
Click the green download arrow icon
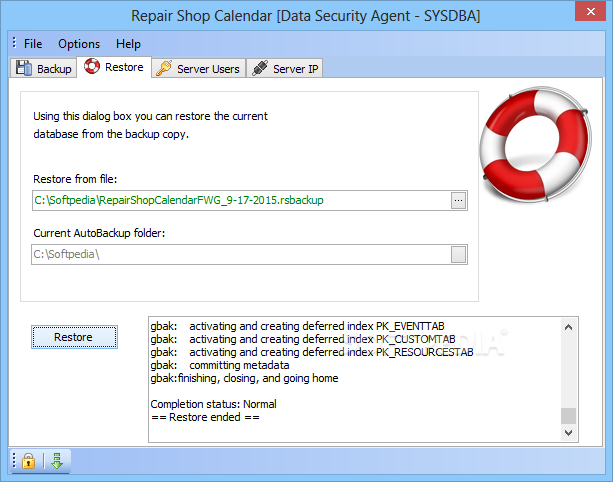click(57, 460)
